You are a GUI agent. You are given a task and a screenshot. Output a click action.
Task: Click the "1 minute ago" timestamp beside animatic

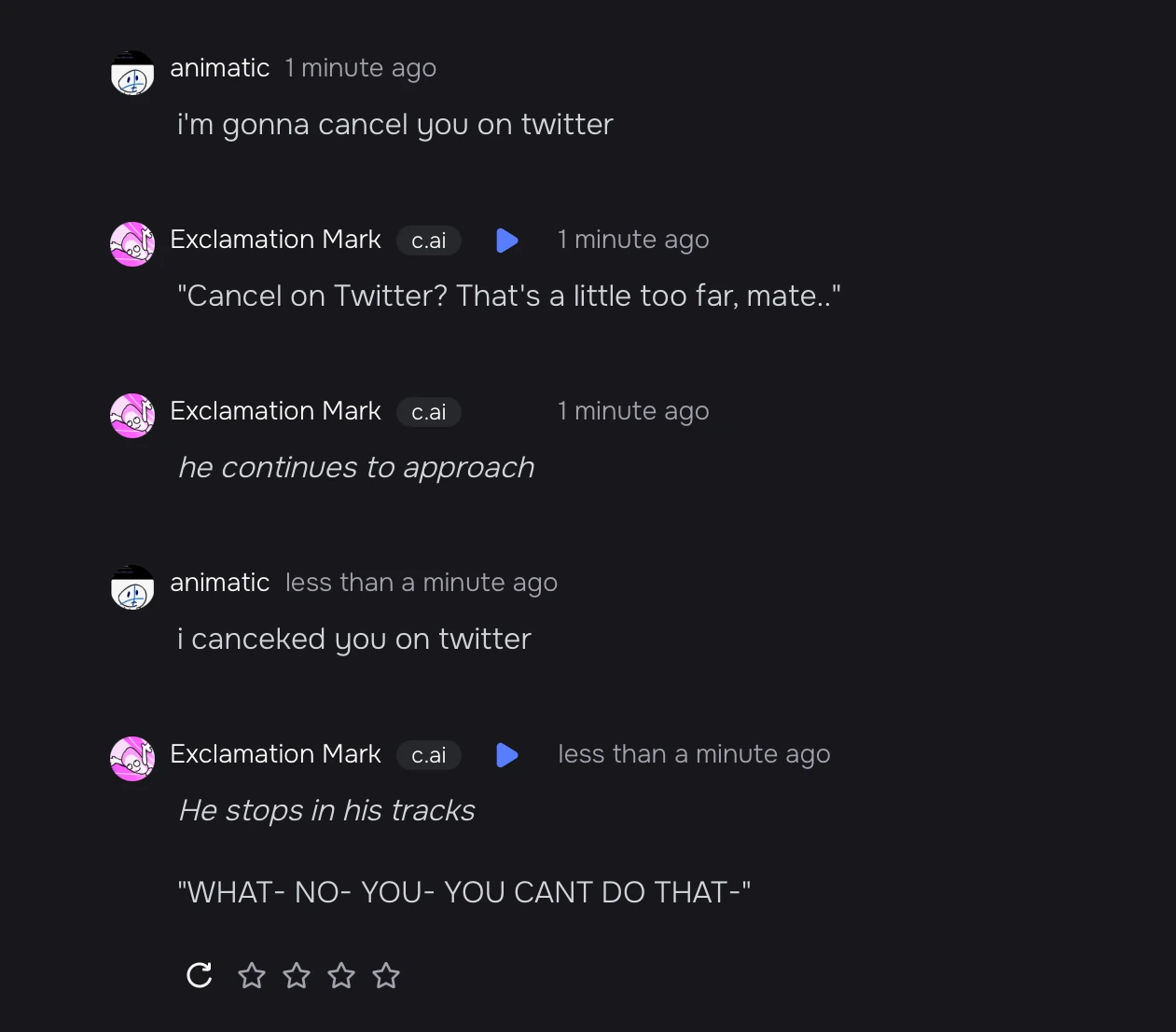[x=361, y=68]
